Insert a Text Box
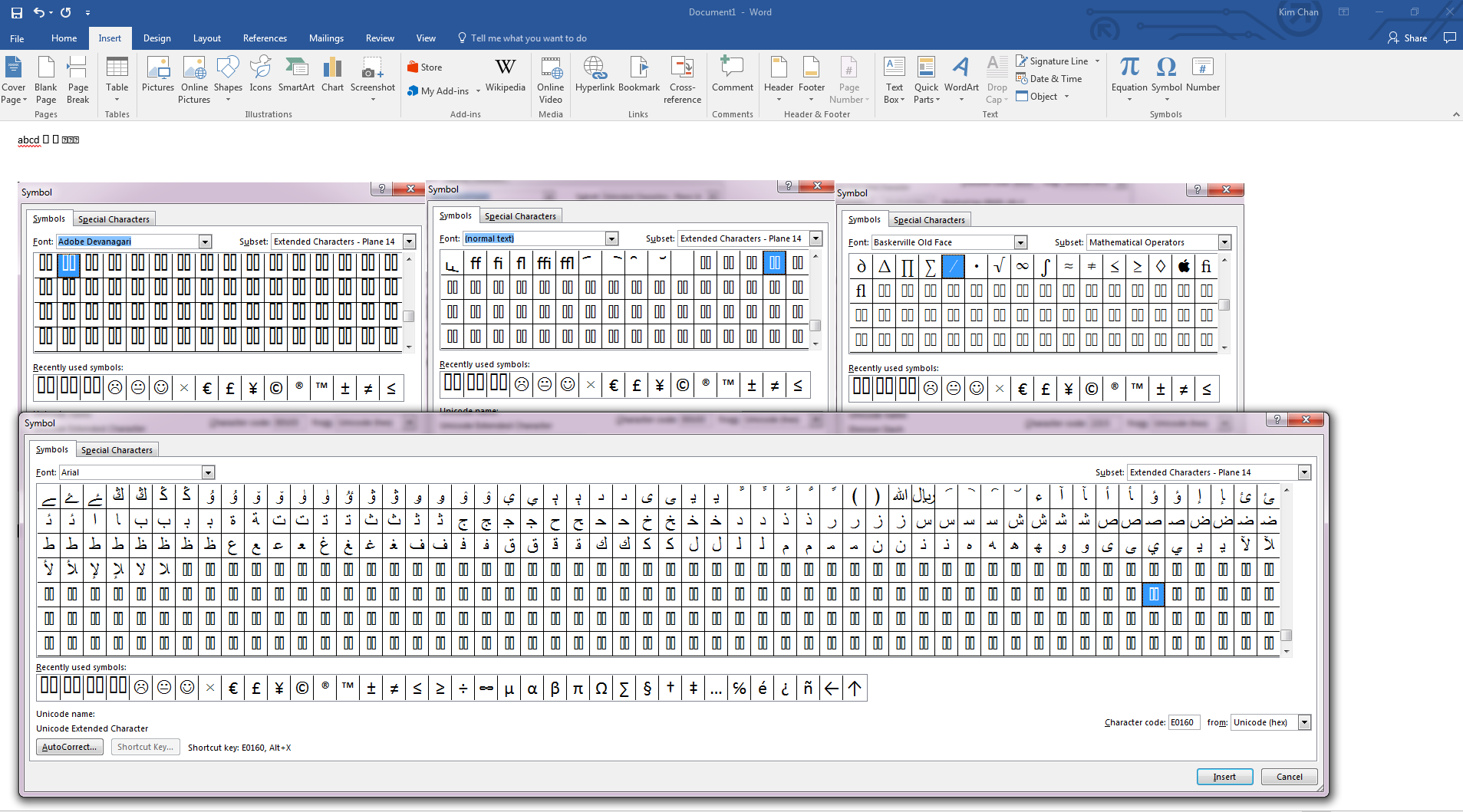Viewport: 1463px width, 812px height. 895,80
